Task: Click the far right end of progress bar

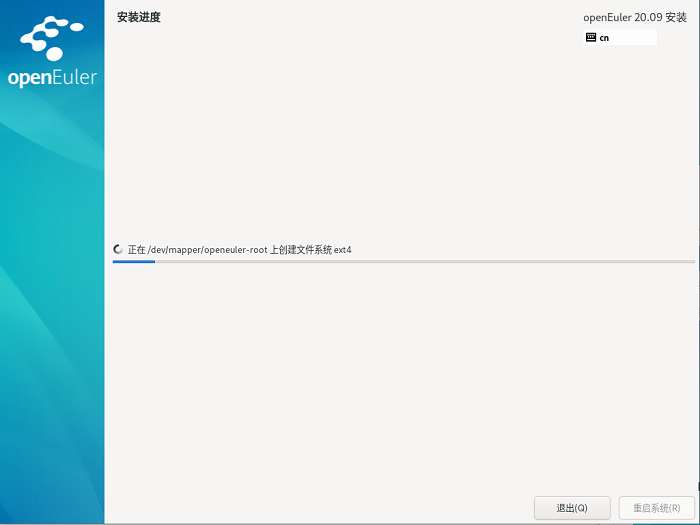Action: coord(690,261)
